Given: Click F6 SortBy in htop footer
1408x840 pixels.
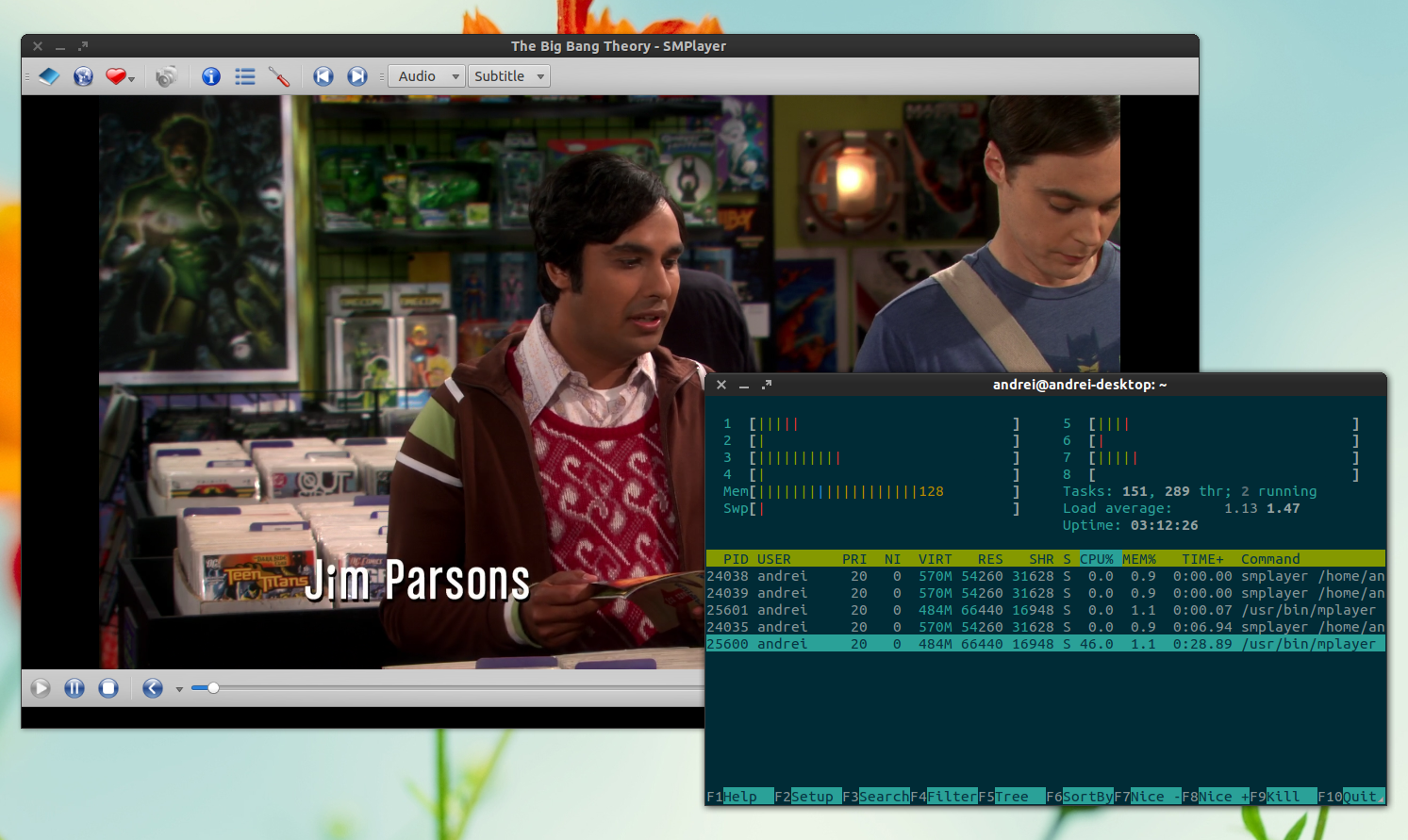Looking at the screenshot, I should pos(1080,797).
